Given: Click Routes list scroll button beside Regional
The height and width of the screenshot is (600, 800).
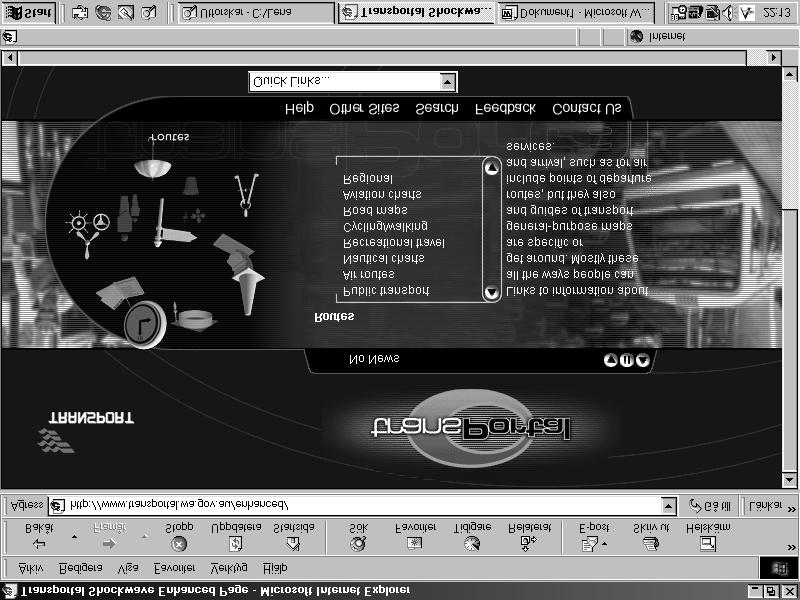Looking at the screenshot, I should click(x=492, y=167).
